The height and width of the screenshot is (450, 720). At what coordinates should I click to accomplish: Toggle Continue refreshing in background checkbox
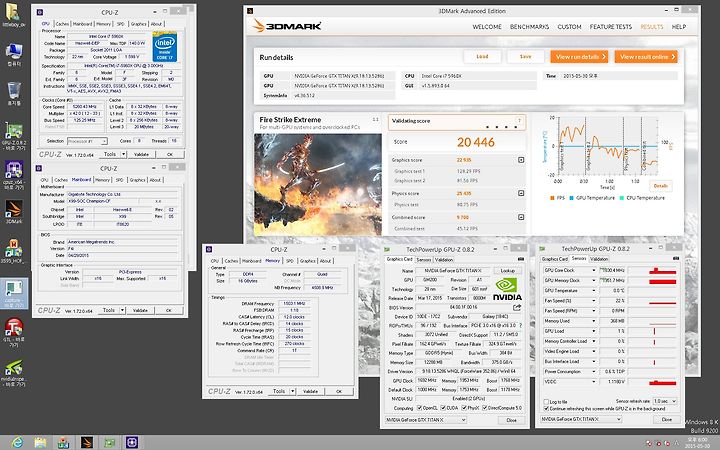[x=546, y=408]
